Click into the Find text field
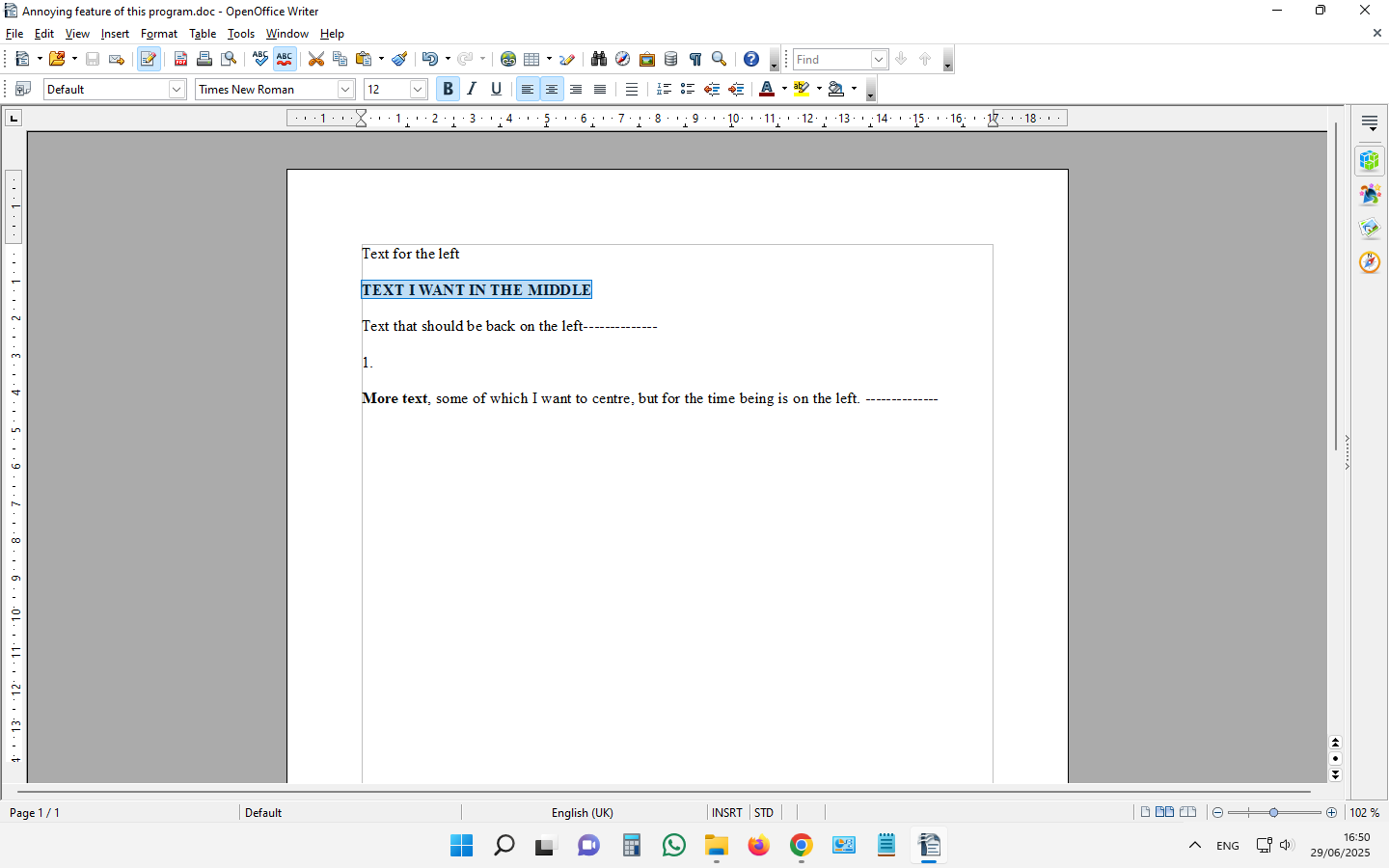 (x=832, y=59)
